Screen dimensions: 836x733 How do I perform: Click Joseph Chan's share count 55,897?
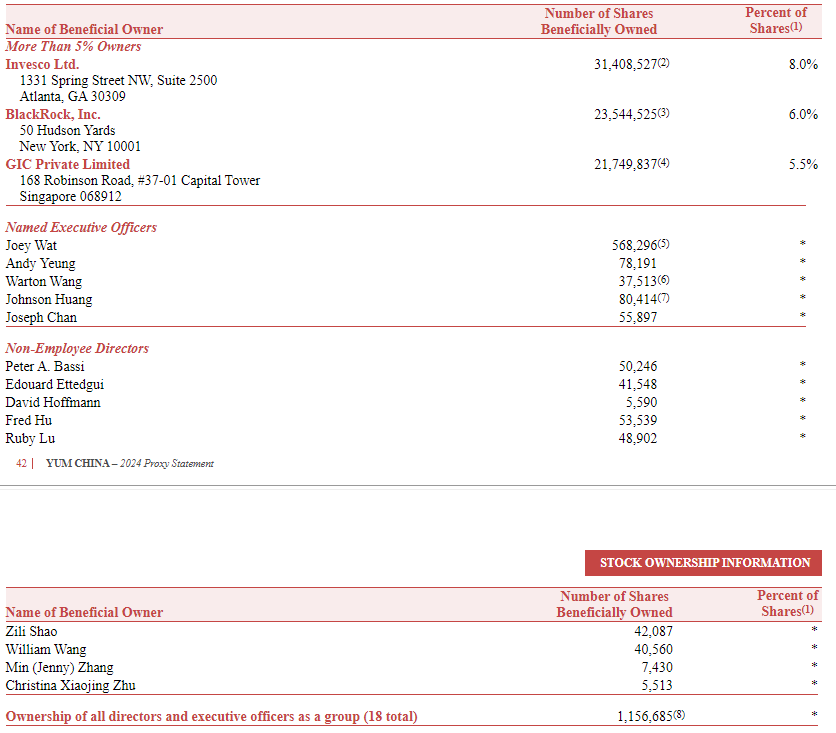point(638,318)
